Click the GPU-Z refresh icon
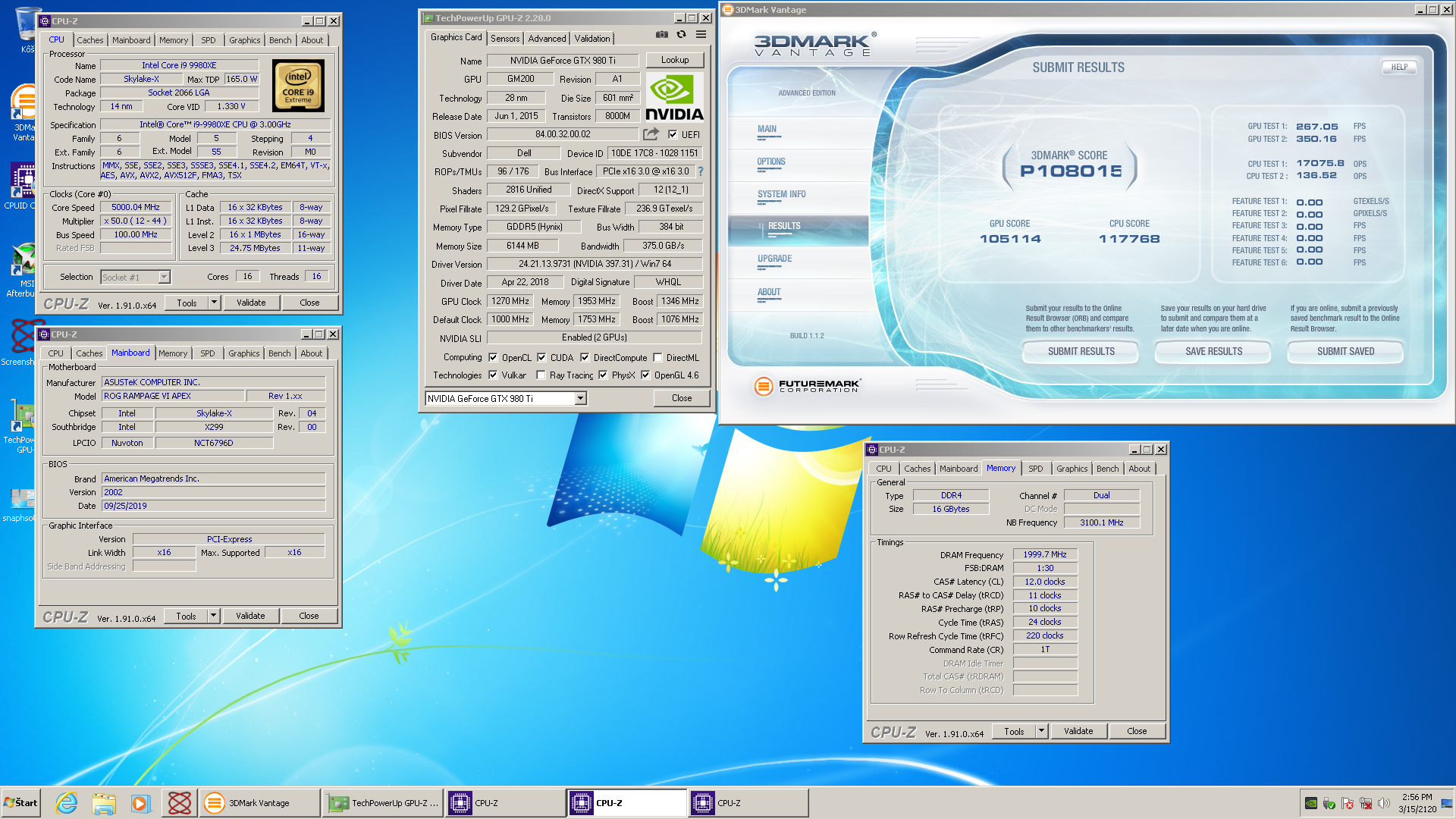Screen dimensions: 1456x819 coord(681,35)
